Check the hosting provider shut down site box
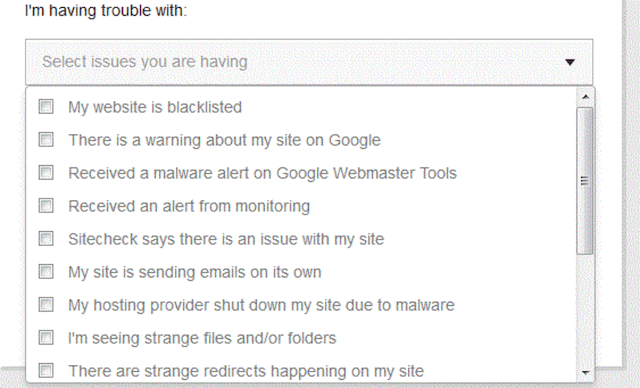 pos(46,305)
